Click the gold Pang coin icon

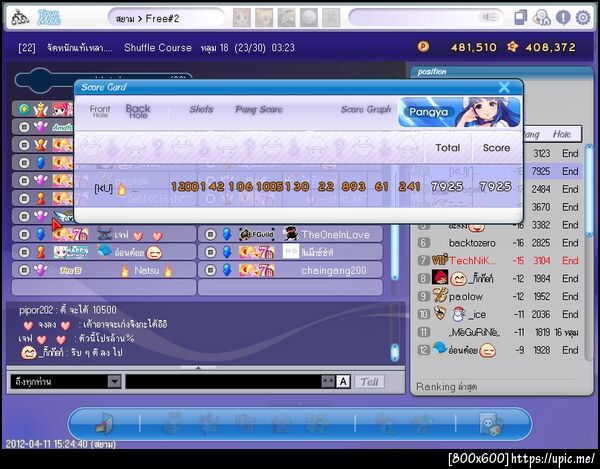(423, 47)
